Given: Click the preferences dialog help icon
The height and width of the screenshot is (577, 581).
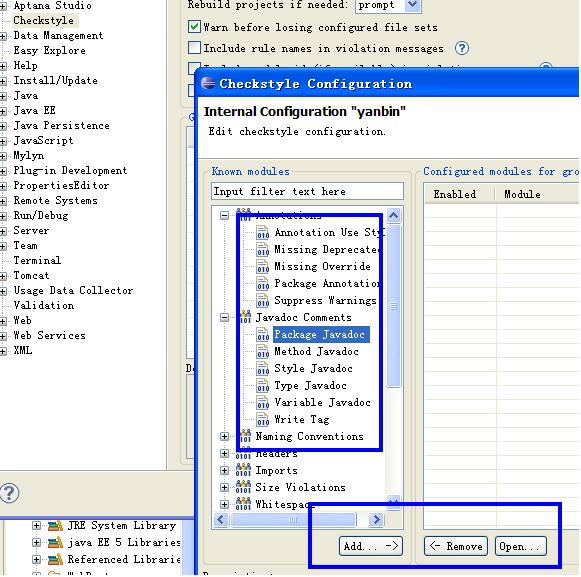Looking at the screenshot, I should pos(10,493).
